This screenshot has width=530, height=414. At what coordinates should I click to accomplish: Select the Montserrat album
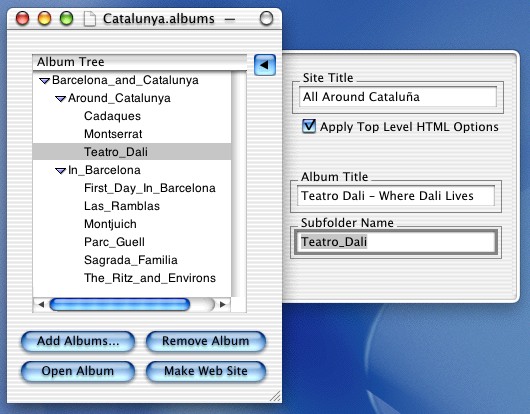tap(113, 134)
